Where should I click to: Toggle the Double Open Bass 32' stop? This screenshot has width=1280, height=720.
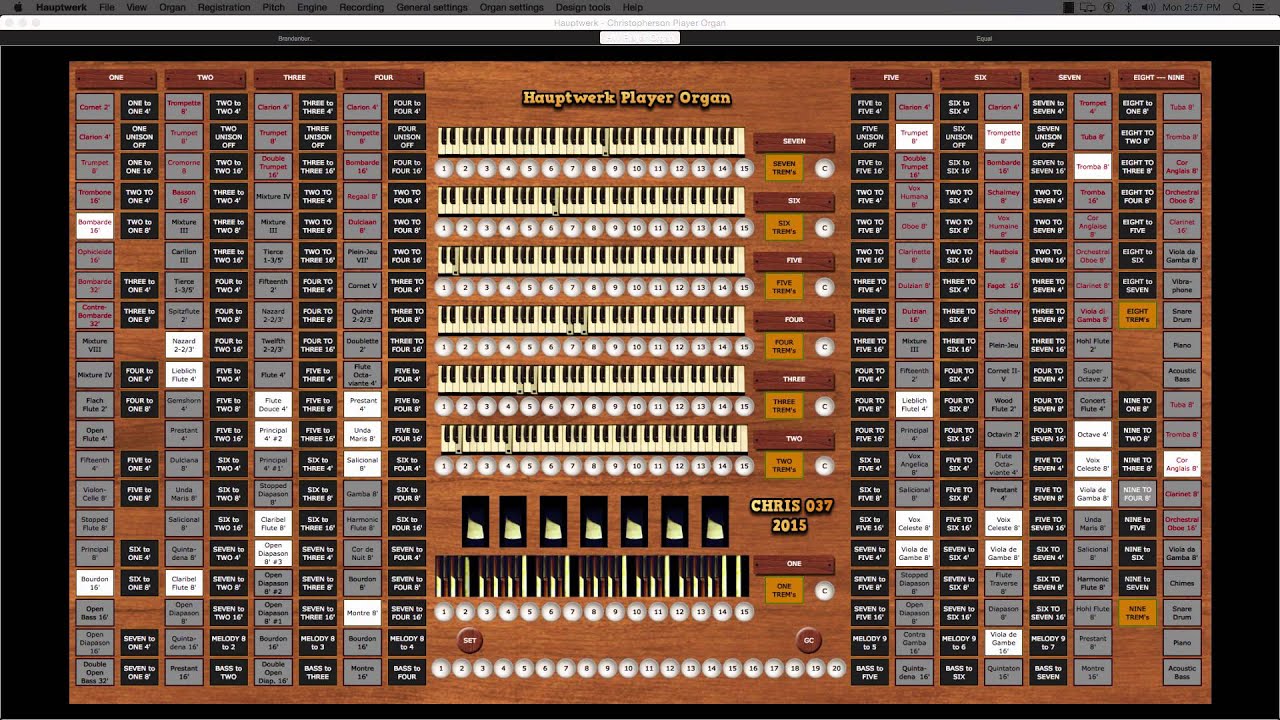(95, 672)
